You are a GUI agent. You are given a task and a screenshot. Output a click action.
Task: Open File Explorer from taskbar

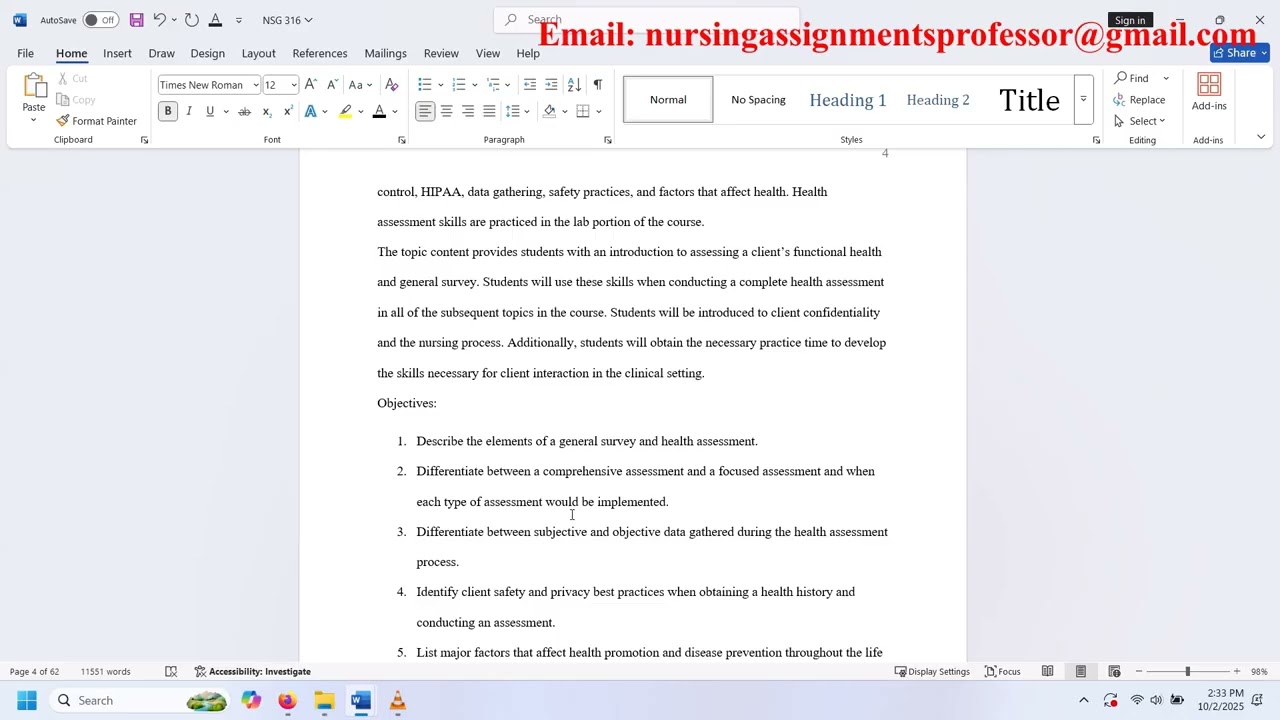pos(324,701)
